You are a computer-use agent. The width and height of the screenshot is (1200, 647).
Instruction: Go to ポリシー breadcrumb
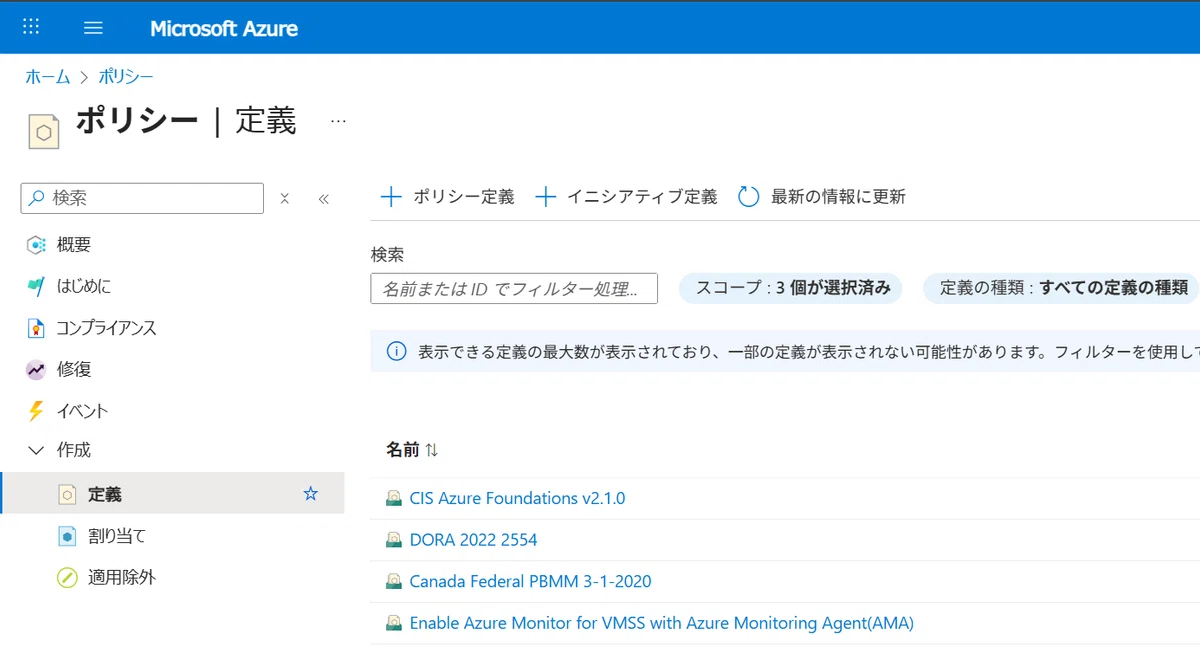coord(125,77)
